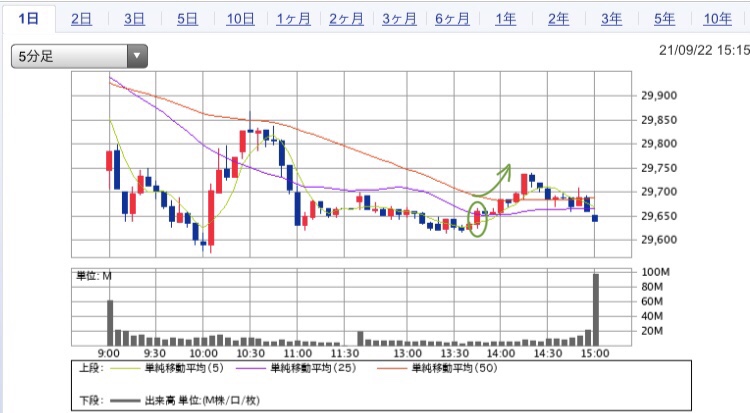Click the 単純移動平均(5) legend entry

184,368
